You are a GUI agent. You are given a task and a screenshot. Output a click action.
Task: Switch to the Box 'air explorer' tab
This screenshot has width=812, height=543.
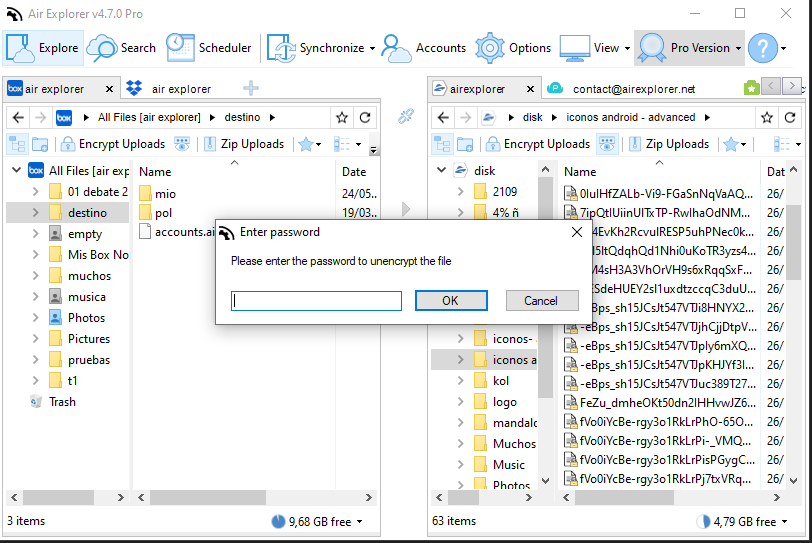pos(54,89)
